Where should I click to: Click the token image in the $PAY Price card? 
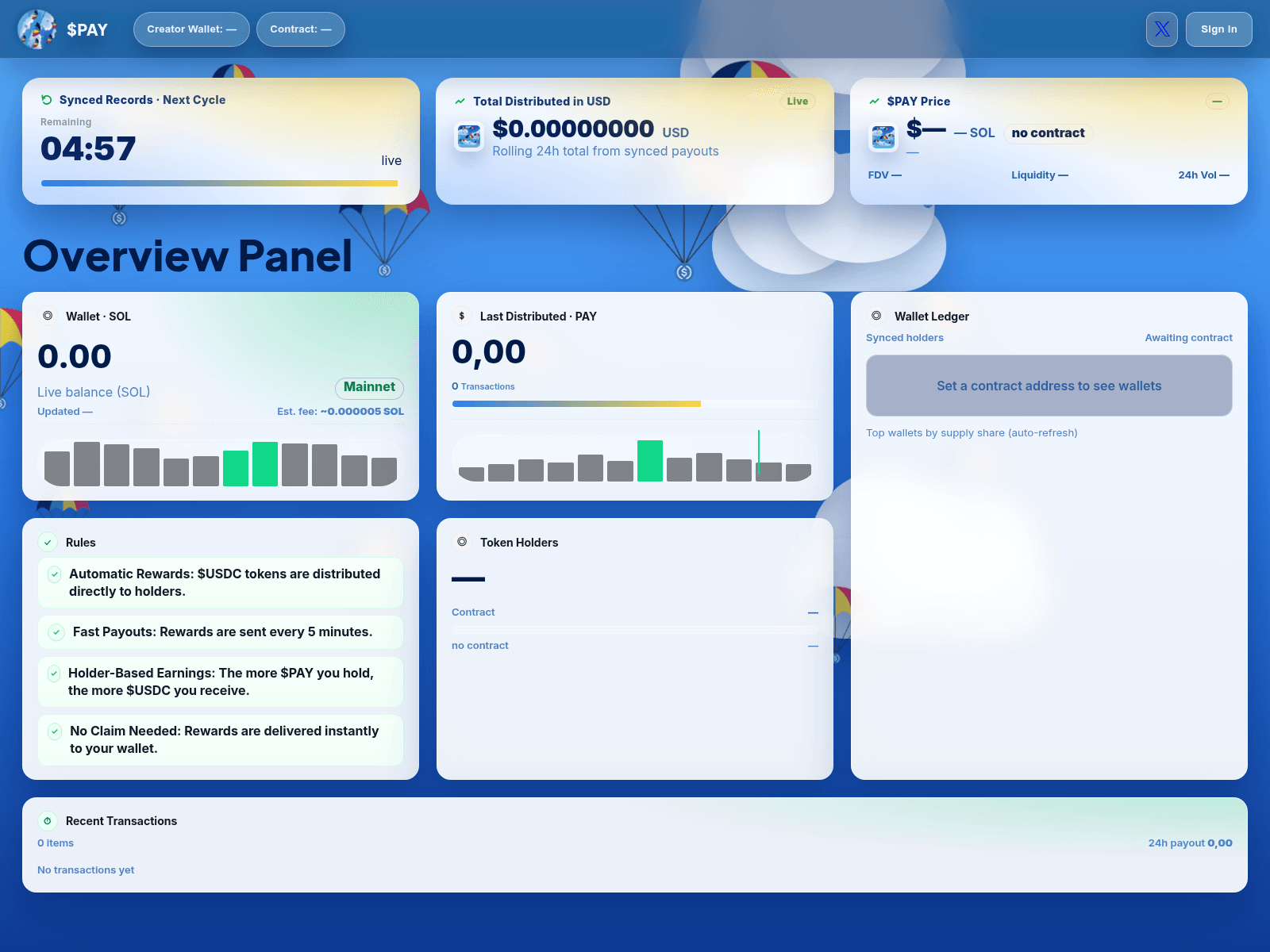coord(883,137)
